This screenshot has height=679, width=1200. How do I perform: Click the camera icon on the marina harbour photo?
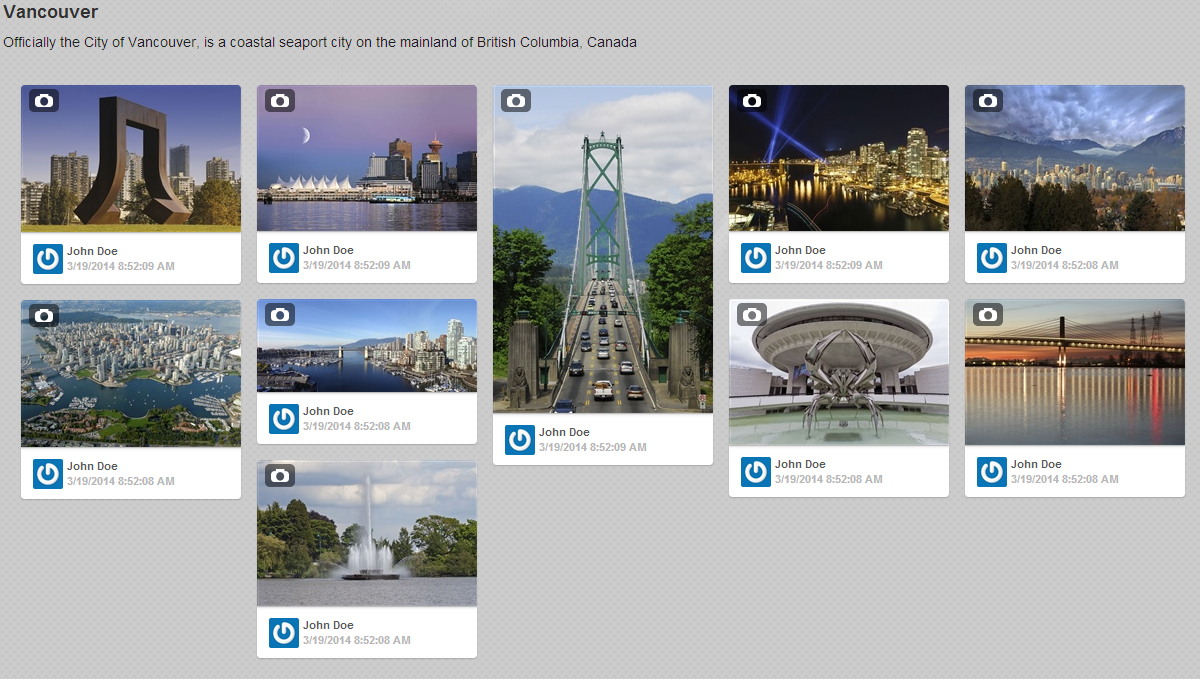coord(280,314)
